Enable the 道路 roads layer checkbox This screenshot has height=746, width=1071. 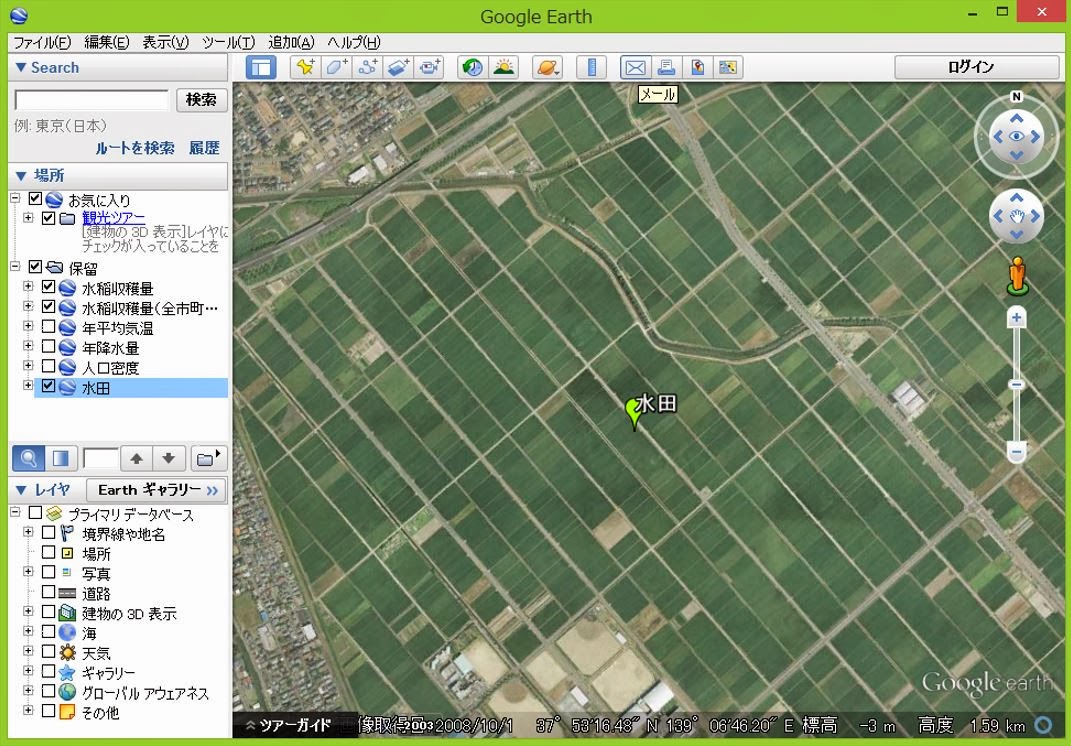48,592
